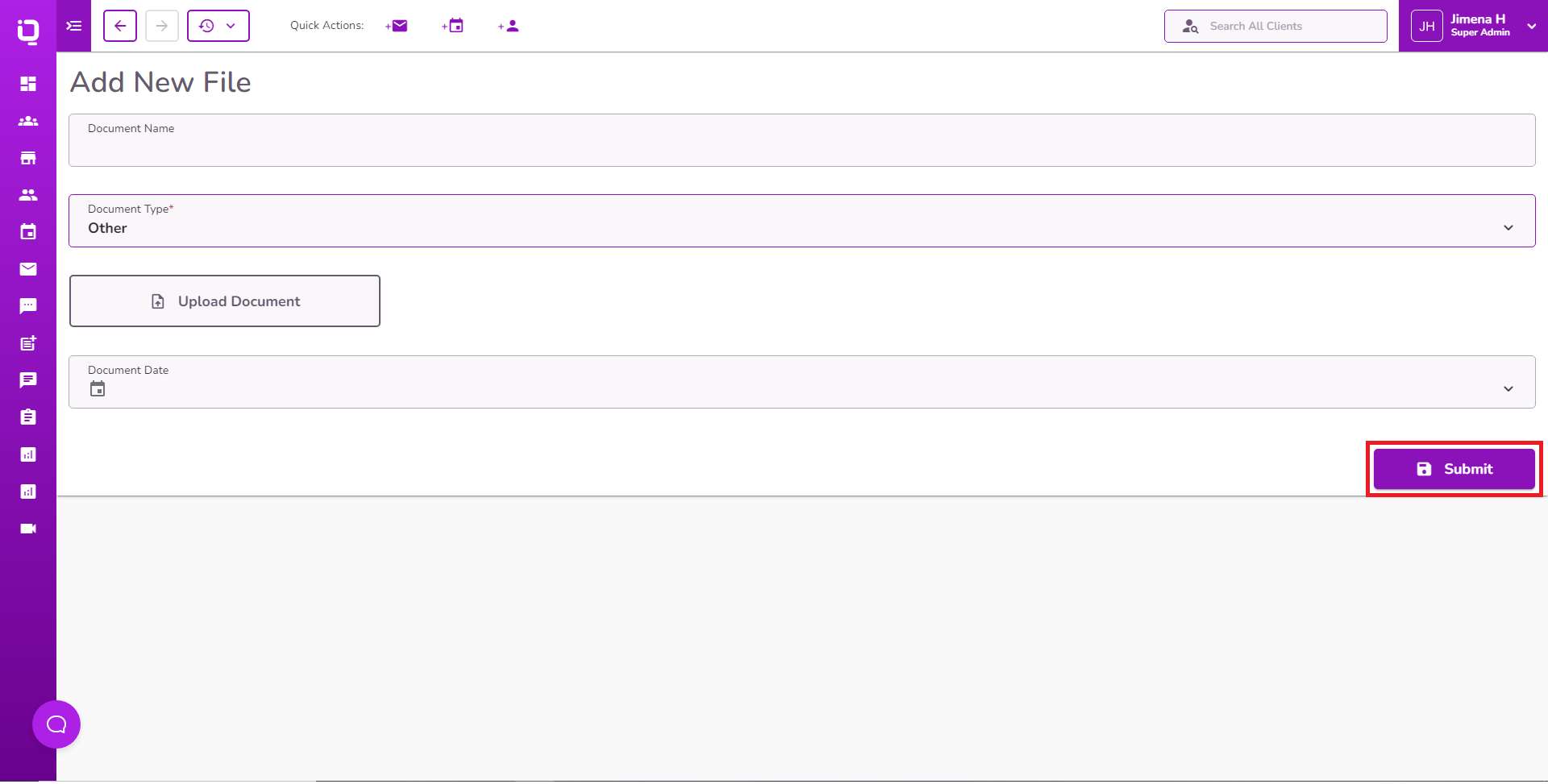This screenshot has height=784, width=1548.
Task: Click the calendar icon in Document Date
Action: click(98, 388)
